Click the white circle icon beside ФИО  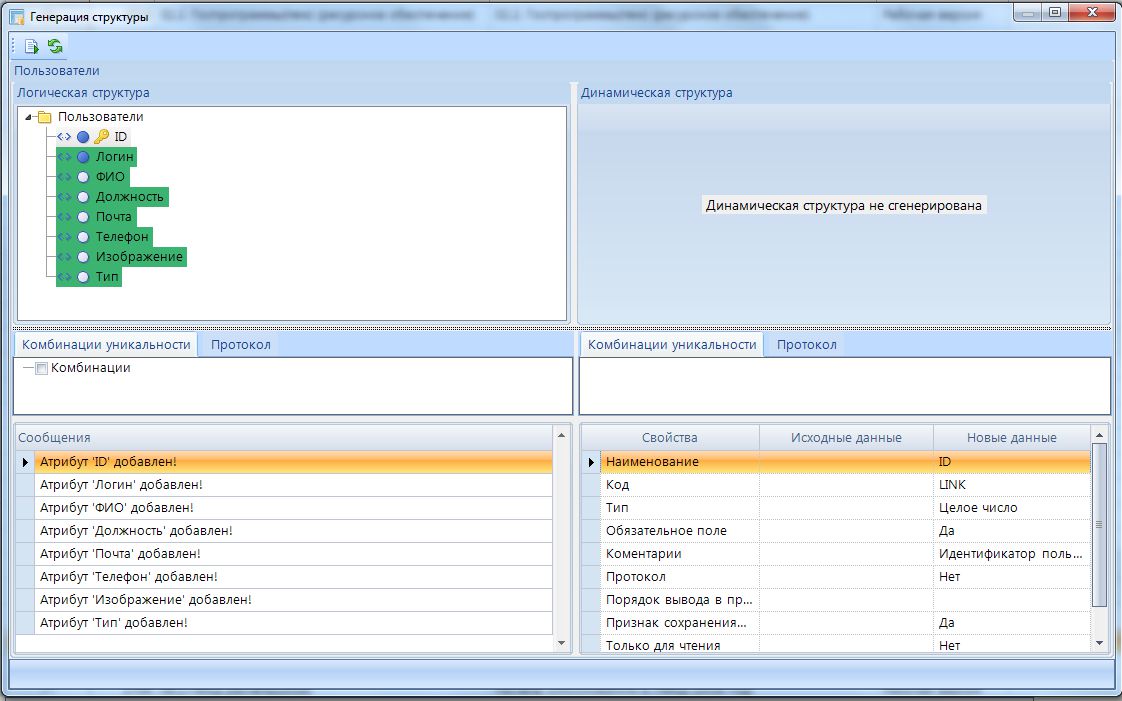83,177
